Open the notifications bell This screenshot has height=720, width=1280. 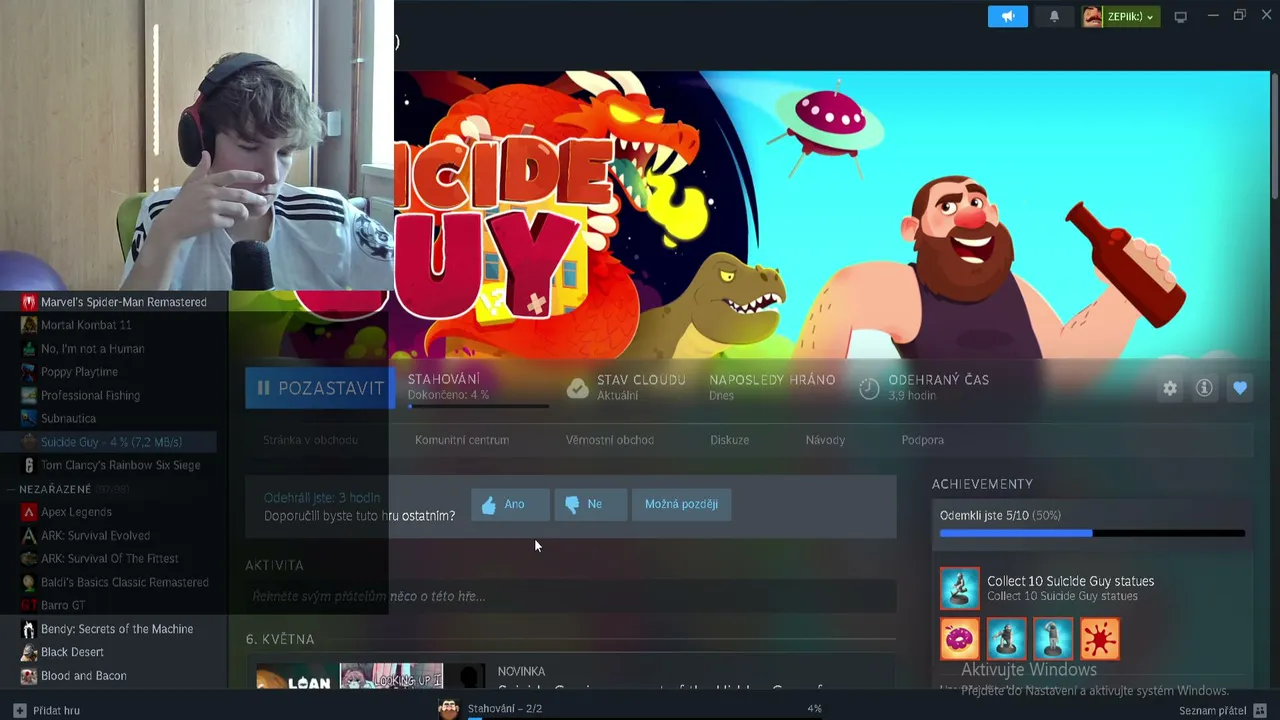pos(1054,16)
